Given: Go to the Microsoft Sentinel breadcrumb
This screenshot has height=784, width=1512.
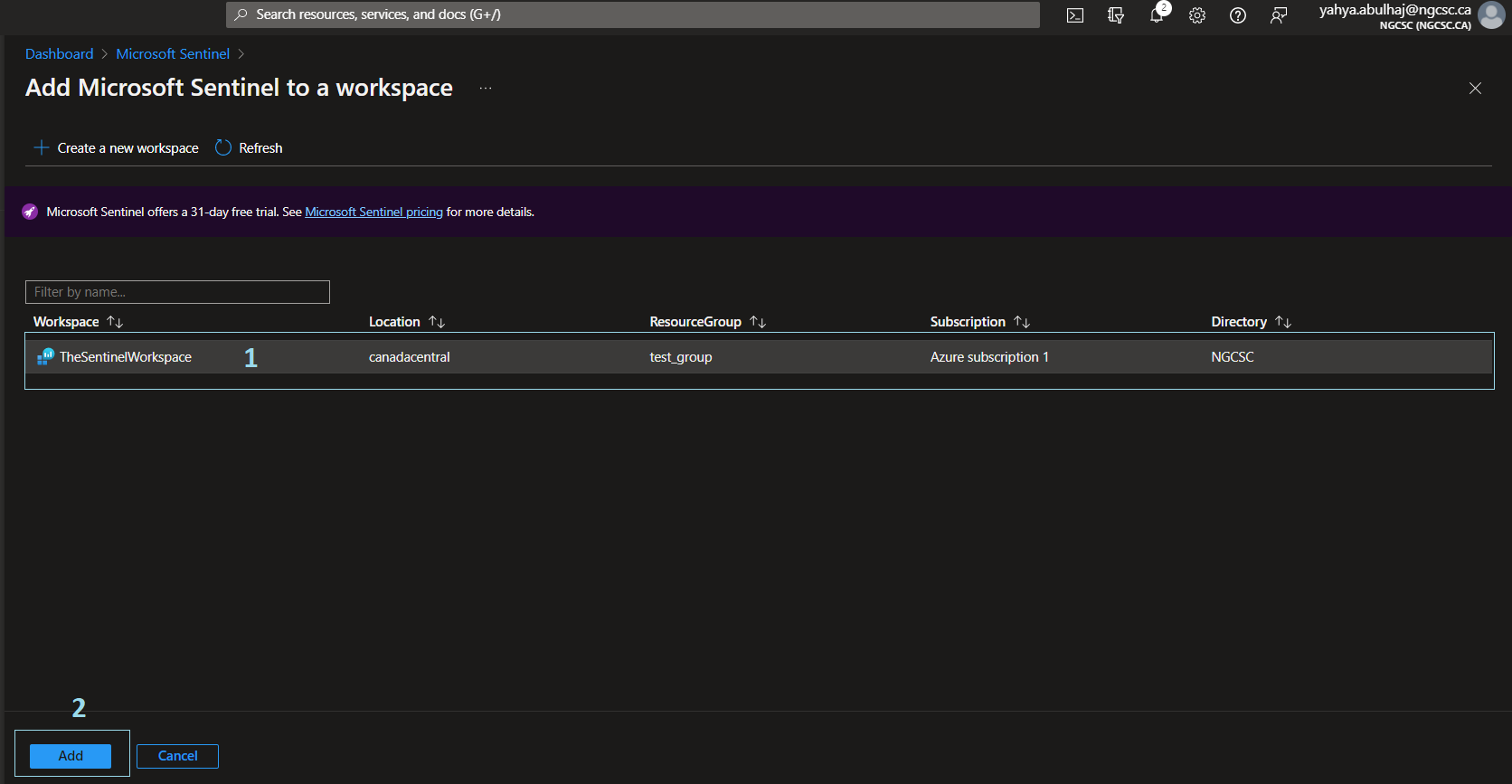Looking at the screenshot, I should click(173, 54).
